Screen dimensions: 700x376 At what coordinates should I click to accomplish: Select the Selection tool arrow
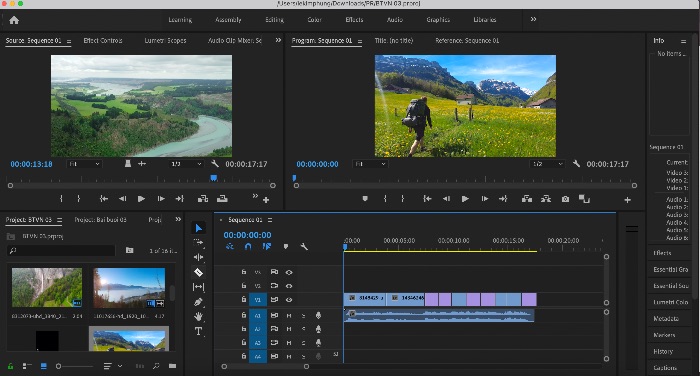(199, 228)
